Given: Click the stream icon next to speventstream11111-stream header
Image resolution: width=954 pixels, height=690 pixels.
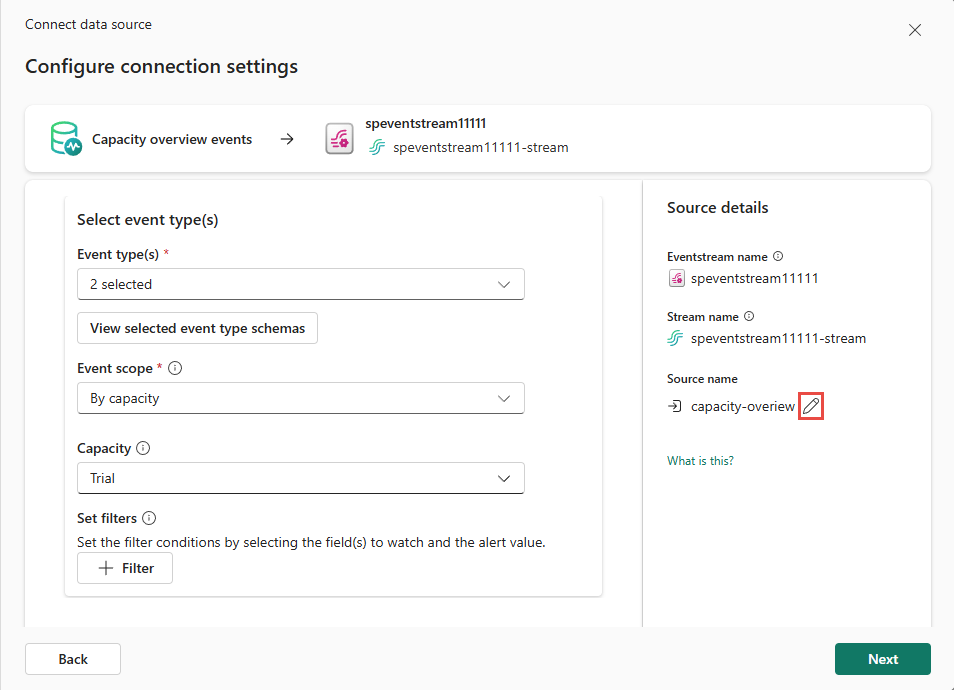Looking at the screenshot, I should tap(377, 148).
